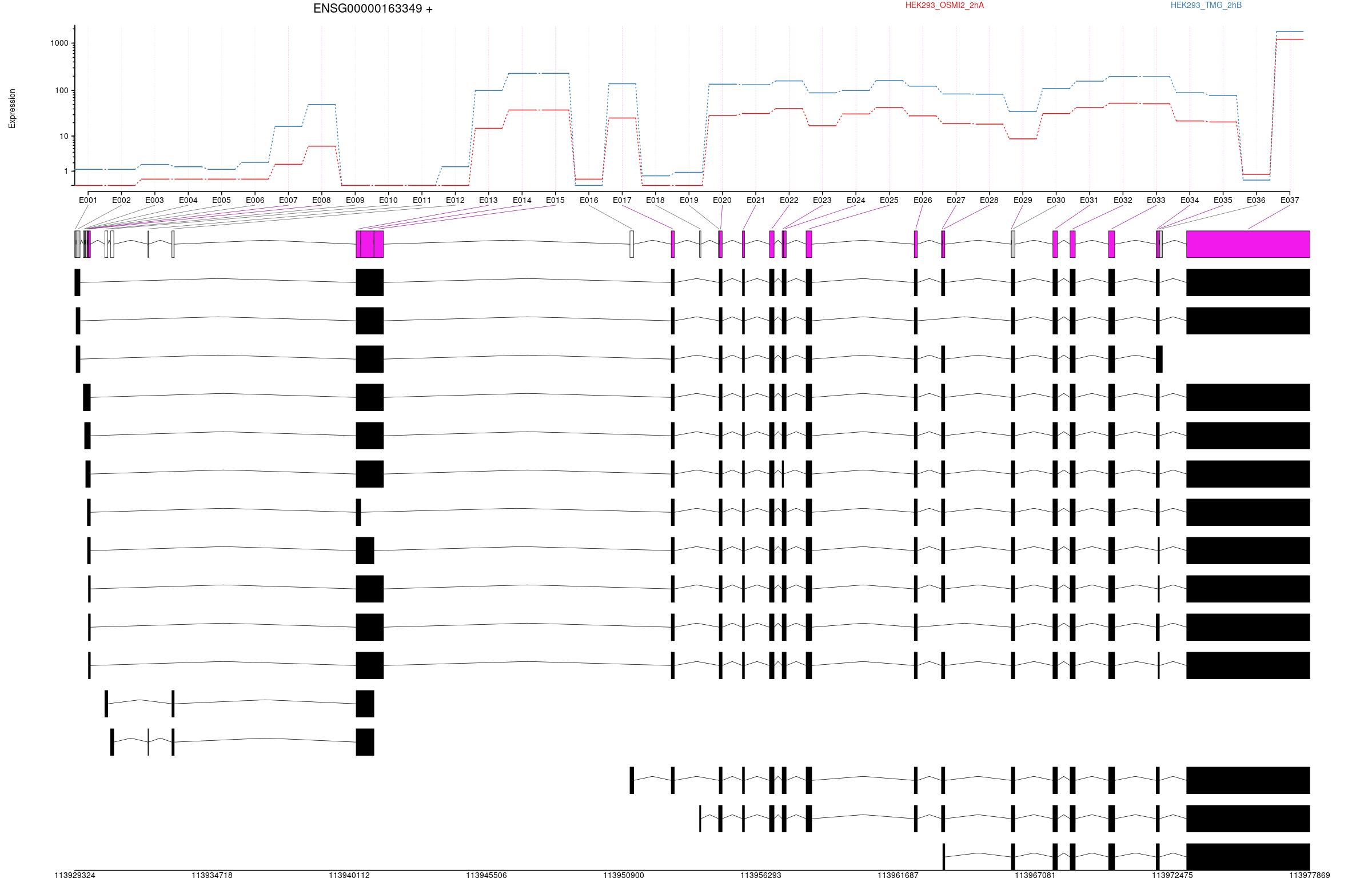The height and width of the screenshot is (886, 1372).
Task: Choose exon label E013
Action: pos(488,200)
